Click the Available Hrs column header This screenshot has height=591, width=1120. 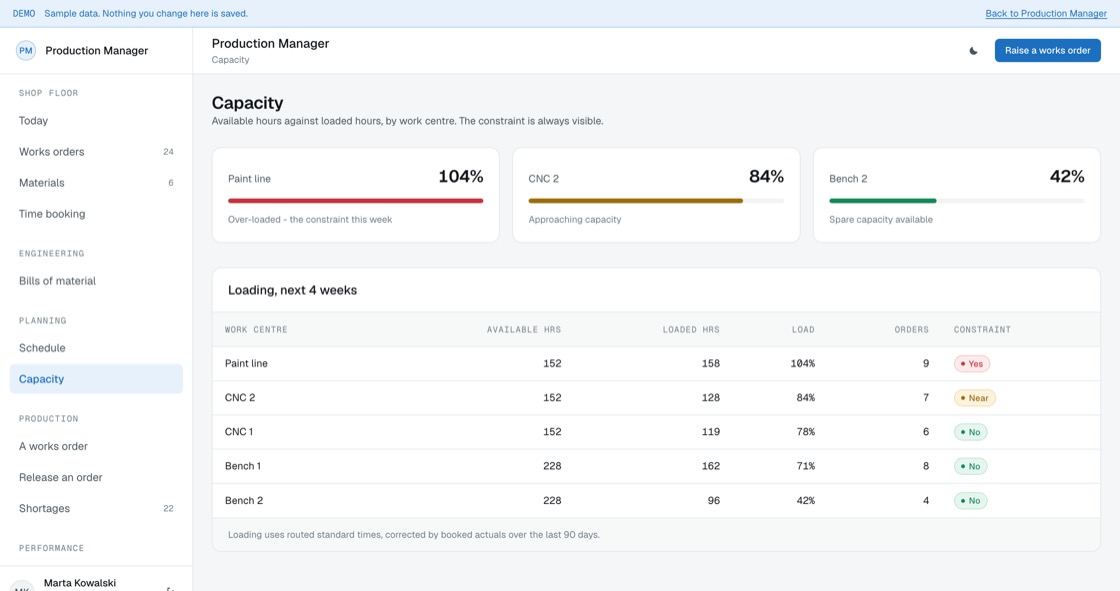click(524, 329)
